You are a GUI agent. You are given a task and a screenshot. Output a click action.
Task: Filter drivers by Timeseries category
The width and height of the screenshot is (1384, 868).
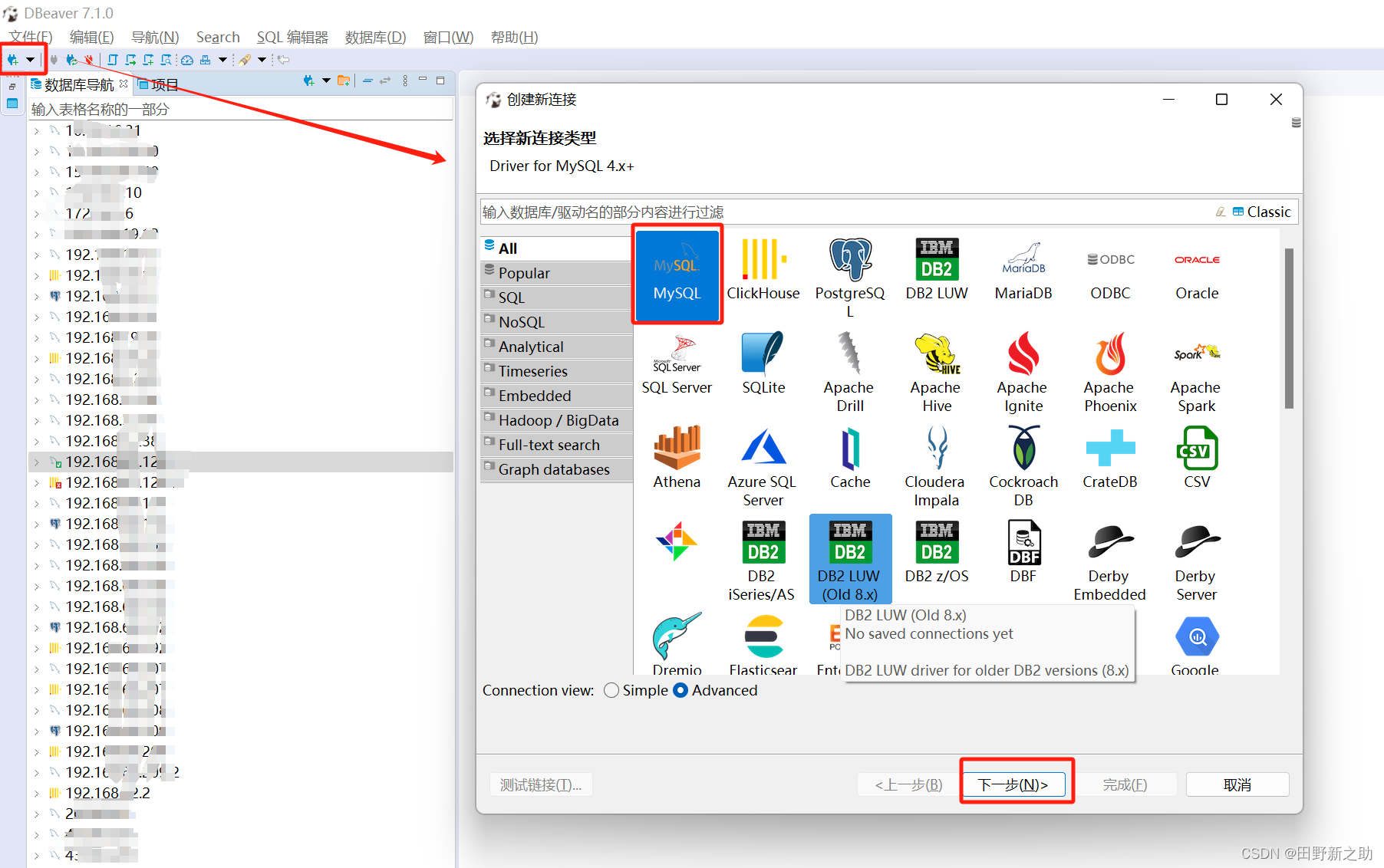[557, 371]
